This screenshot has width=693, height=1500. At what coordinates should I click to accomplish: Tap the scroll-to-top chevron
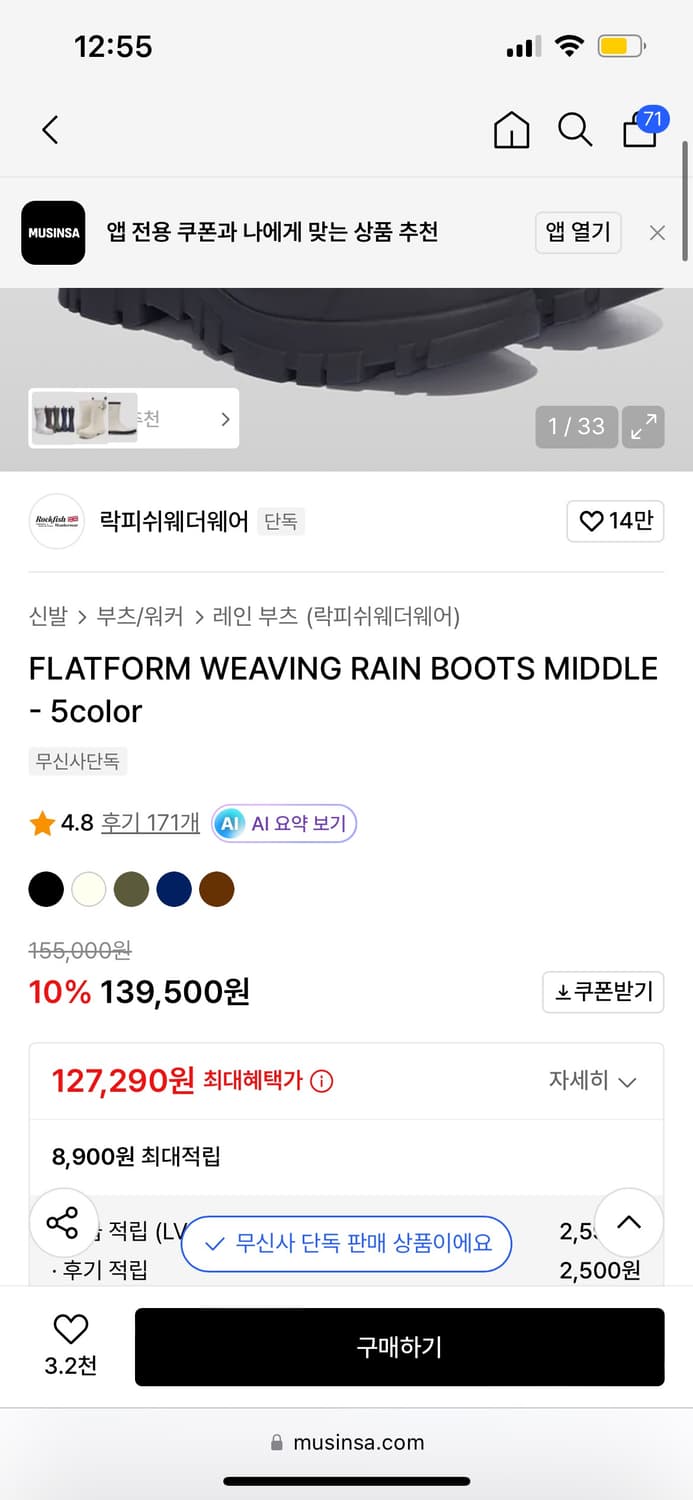tap(628, 1222)
